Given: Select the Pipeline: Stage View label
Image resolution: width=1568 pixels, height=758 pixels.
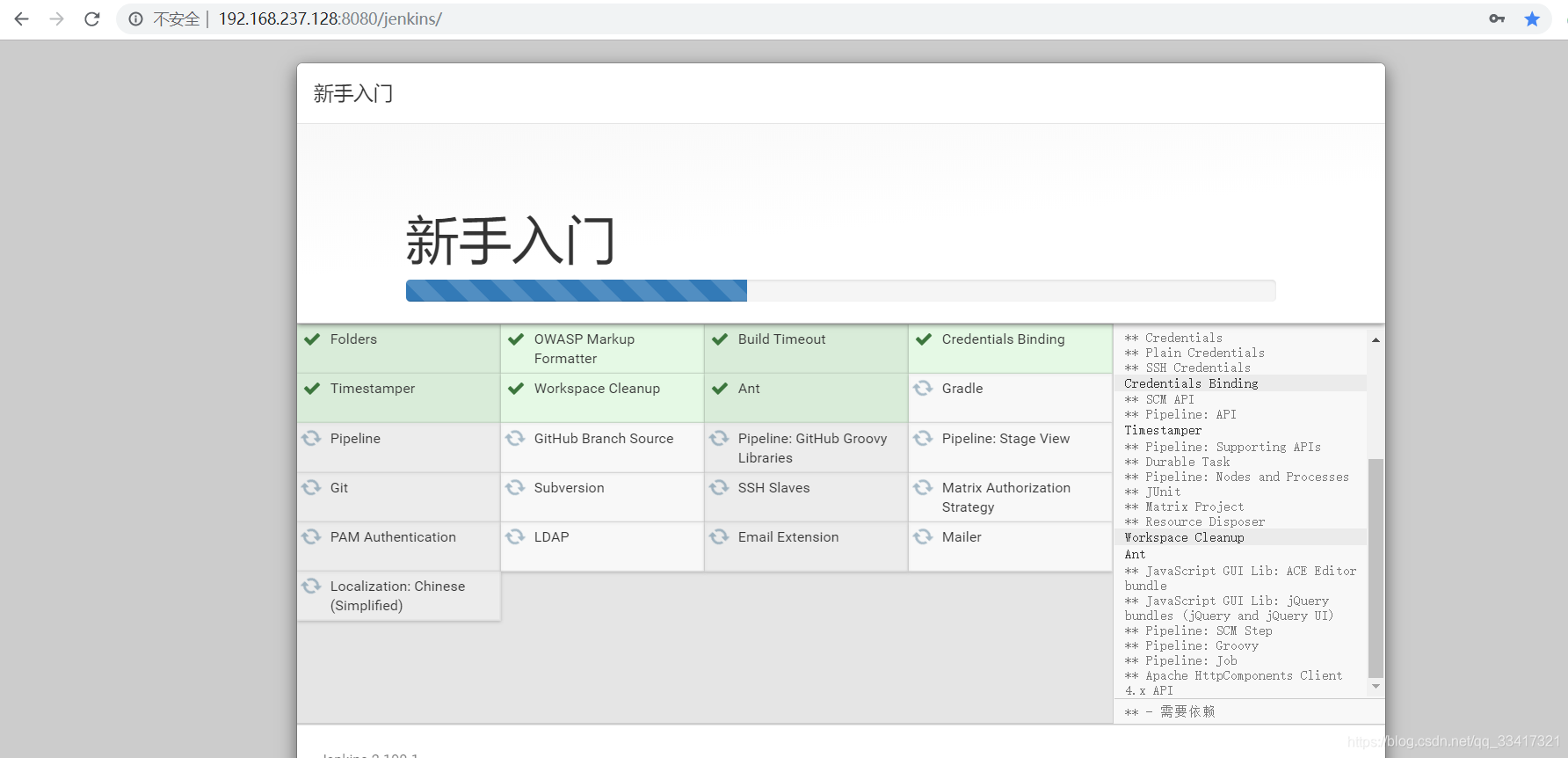Looking at the screenshot, I should coord(1005,439).
